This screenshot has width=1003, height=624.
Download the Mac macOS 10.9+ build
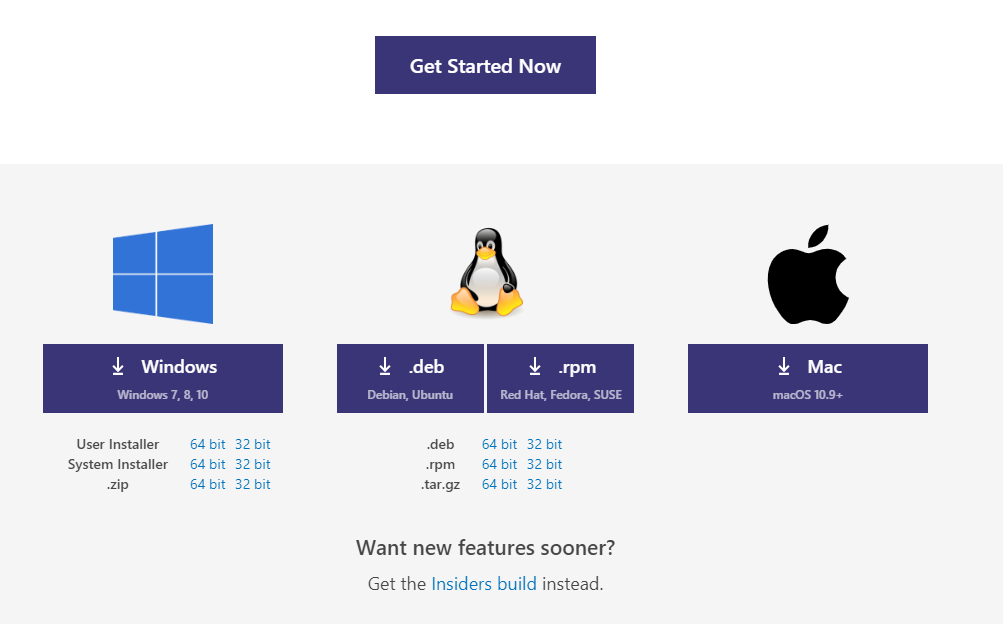808,378
